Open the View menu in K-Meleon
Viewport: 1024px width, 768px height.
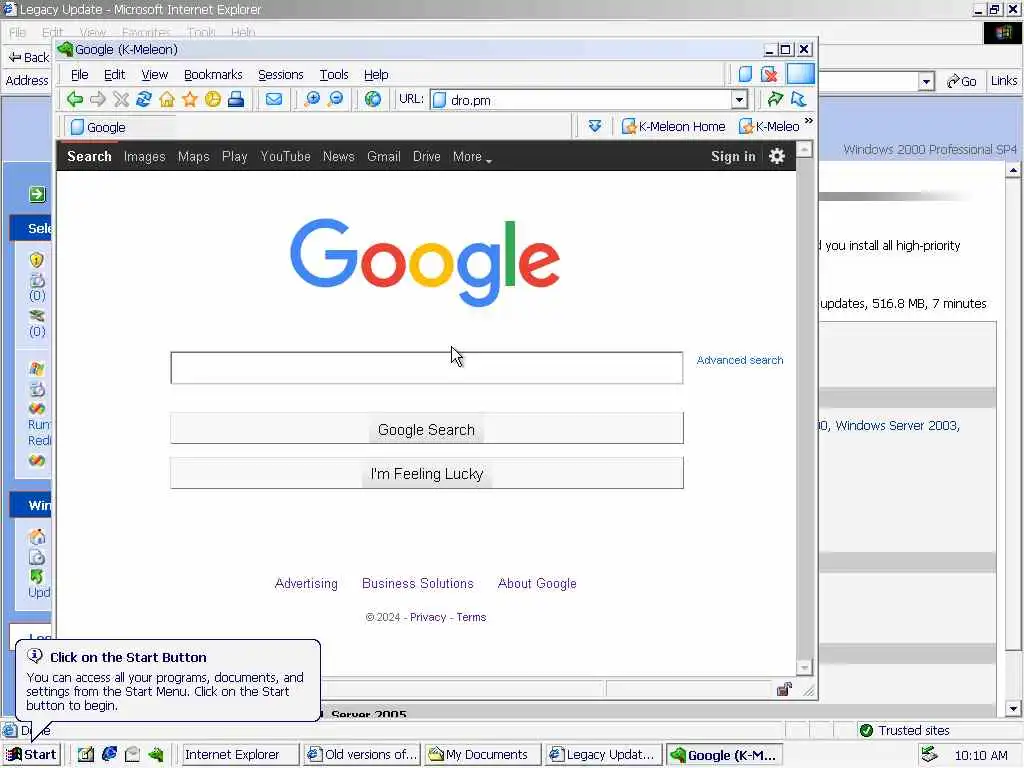[x=154, y=74]
